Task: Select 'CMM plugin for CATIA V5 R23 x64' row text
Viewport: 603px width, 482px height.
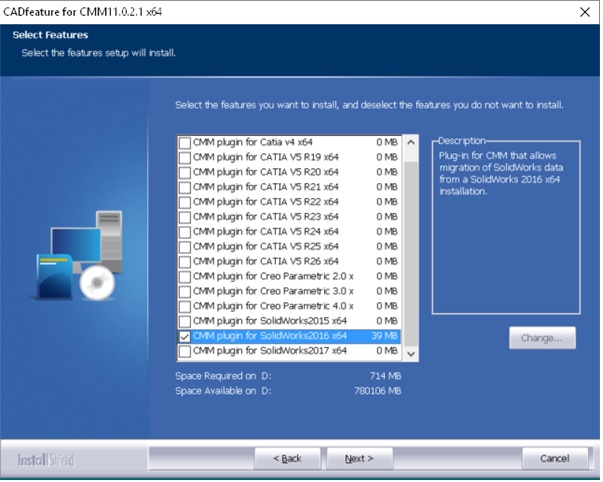Action: click(x=266, y=217)
